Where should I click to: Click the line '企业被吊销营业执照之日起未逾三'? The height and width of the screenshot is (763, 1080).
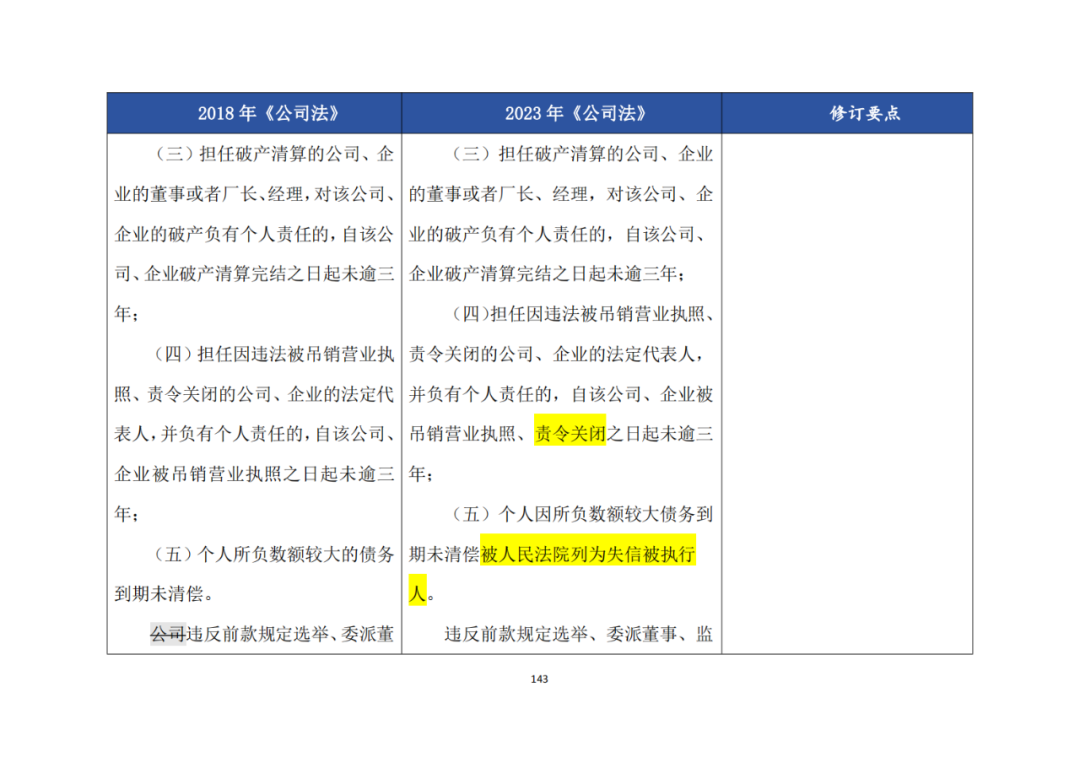tap(254, 474)
